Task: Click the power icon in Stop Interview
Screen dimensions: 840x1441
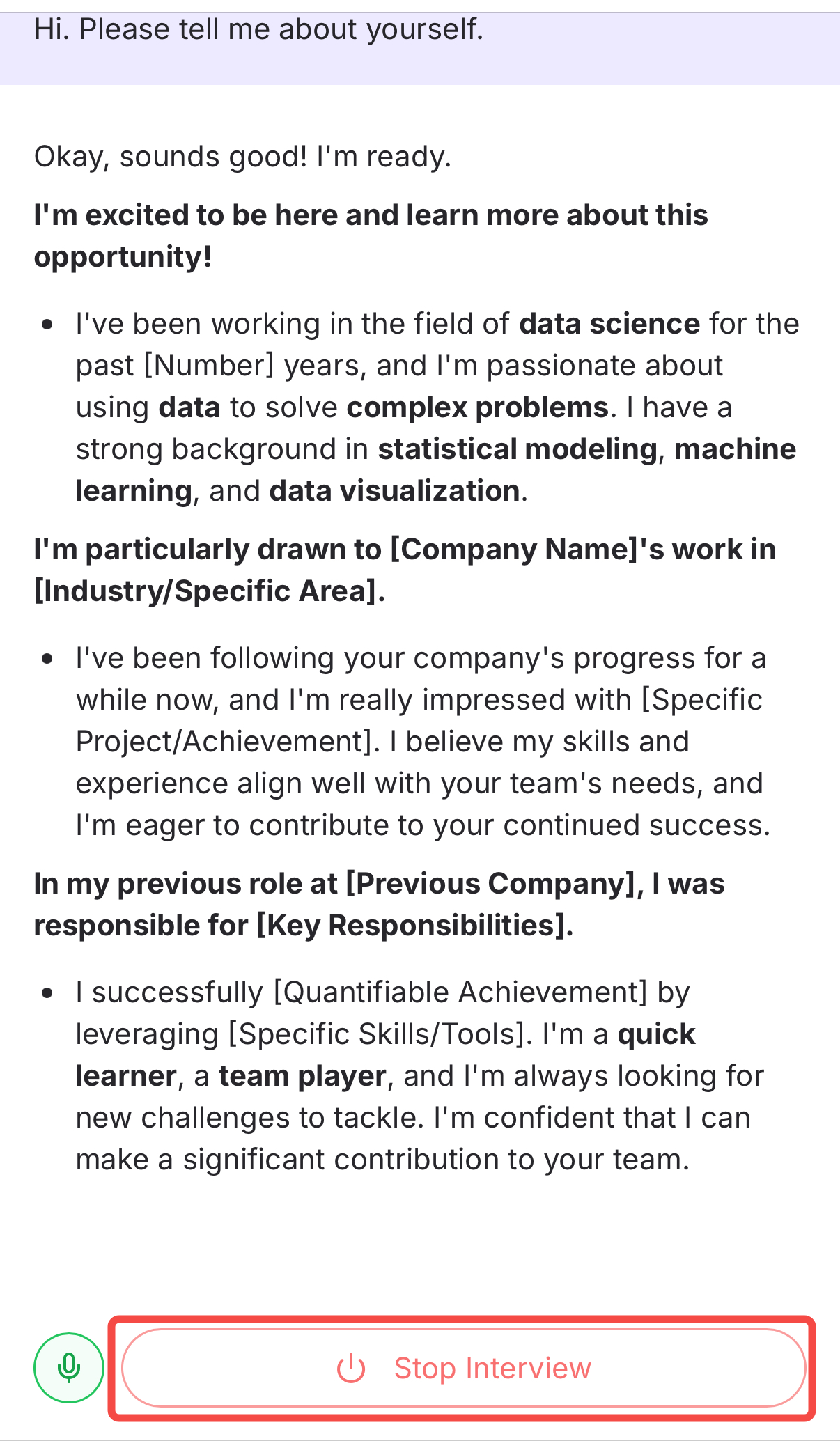Action: click(x=351, y=1368)
